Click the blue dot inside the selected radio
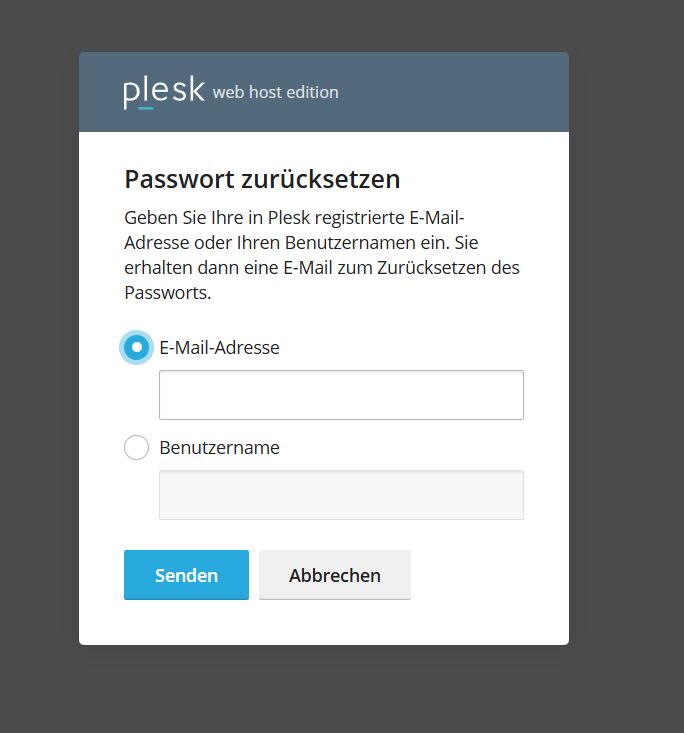 pos(137,347)
